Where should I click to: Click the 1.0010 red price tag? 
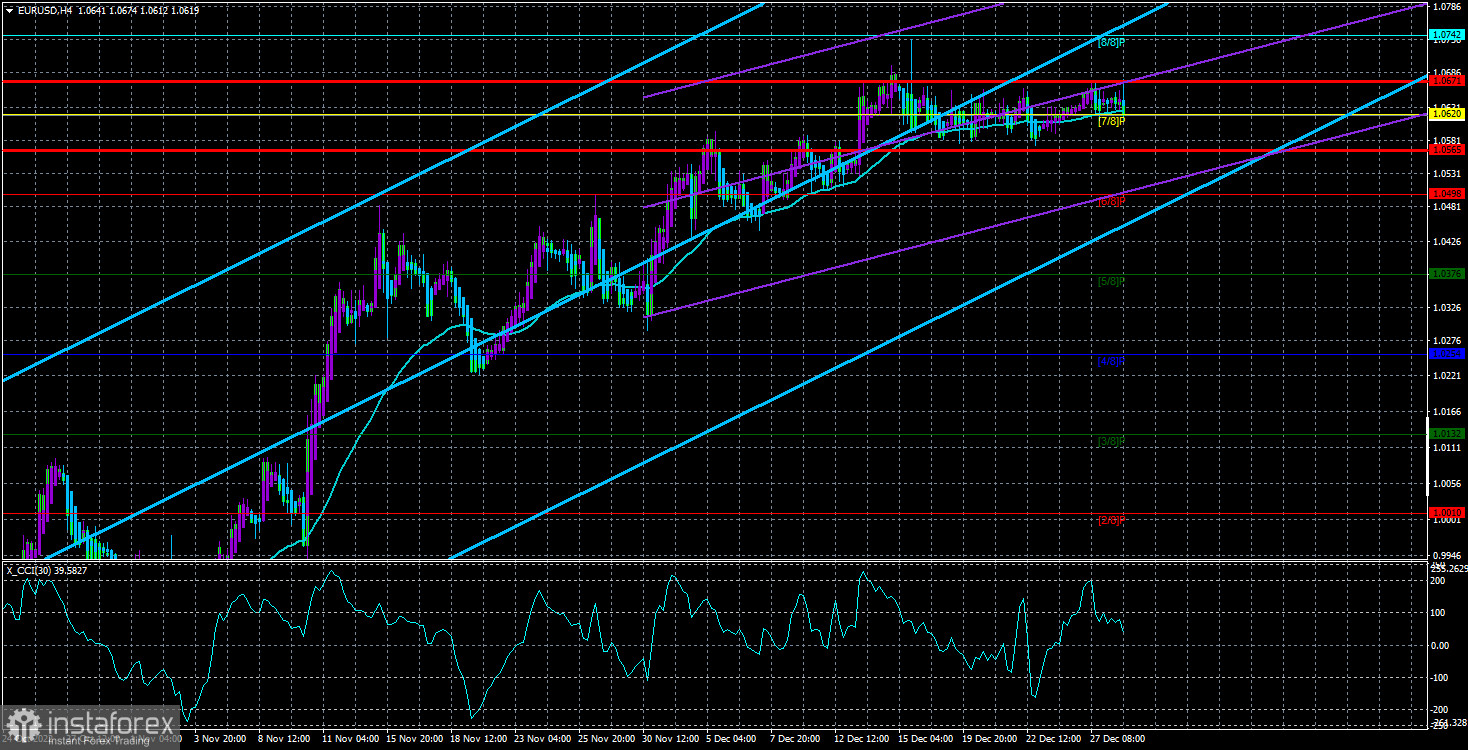[1447, 512]
